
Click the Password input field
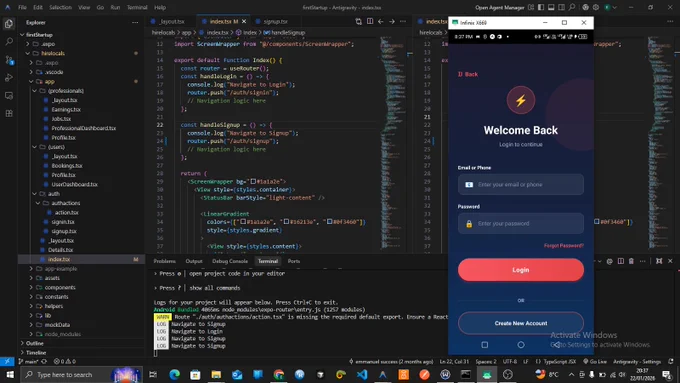point(520,223)
